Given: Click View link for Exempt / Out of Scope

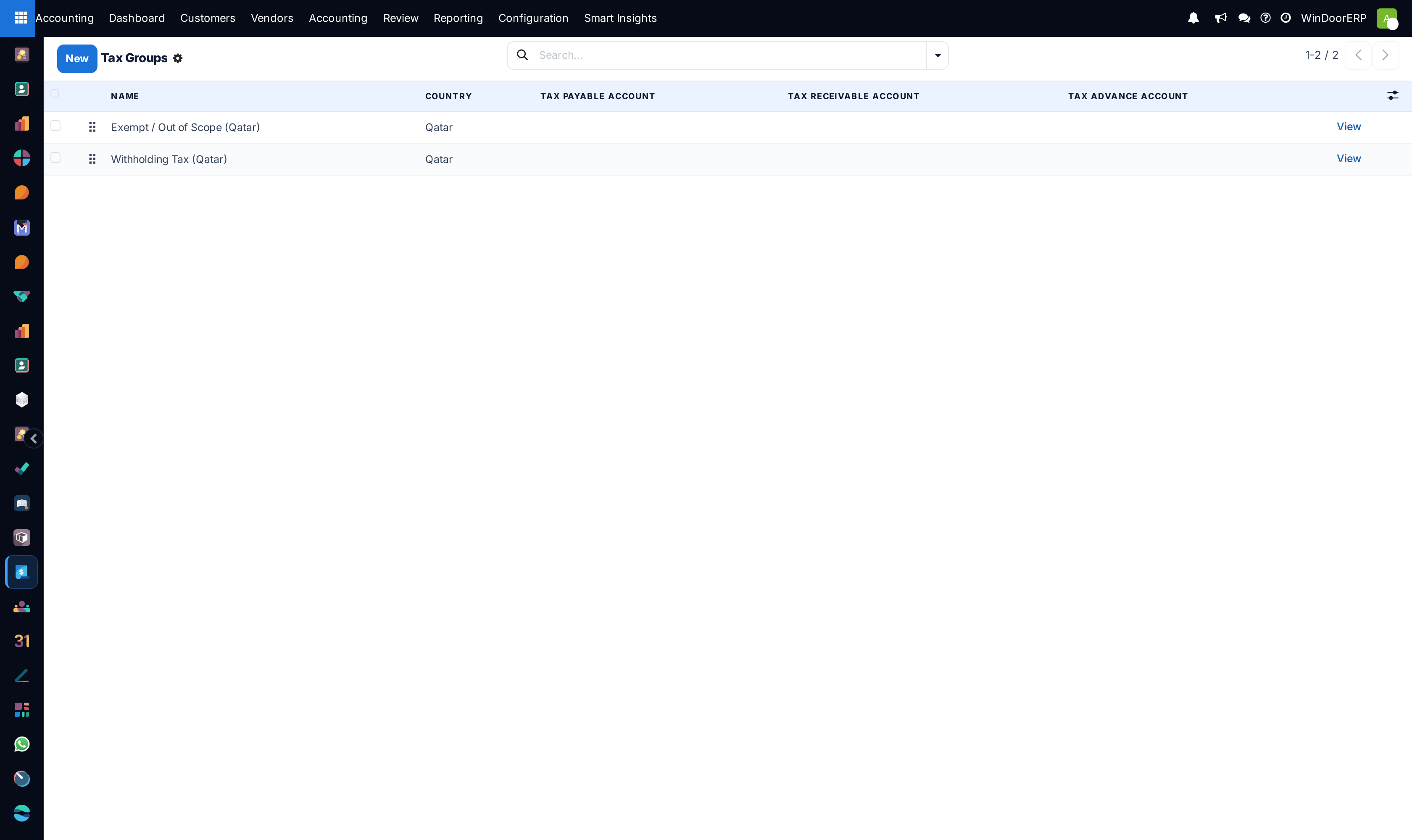Looking at the screenshot, I should coord(1349,126).
